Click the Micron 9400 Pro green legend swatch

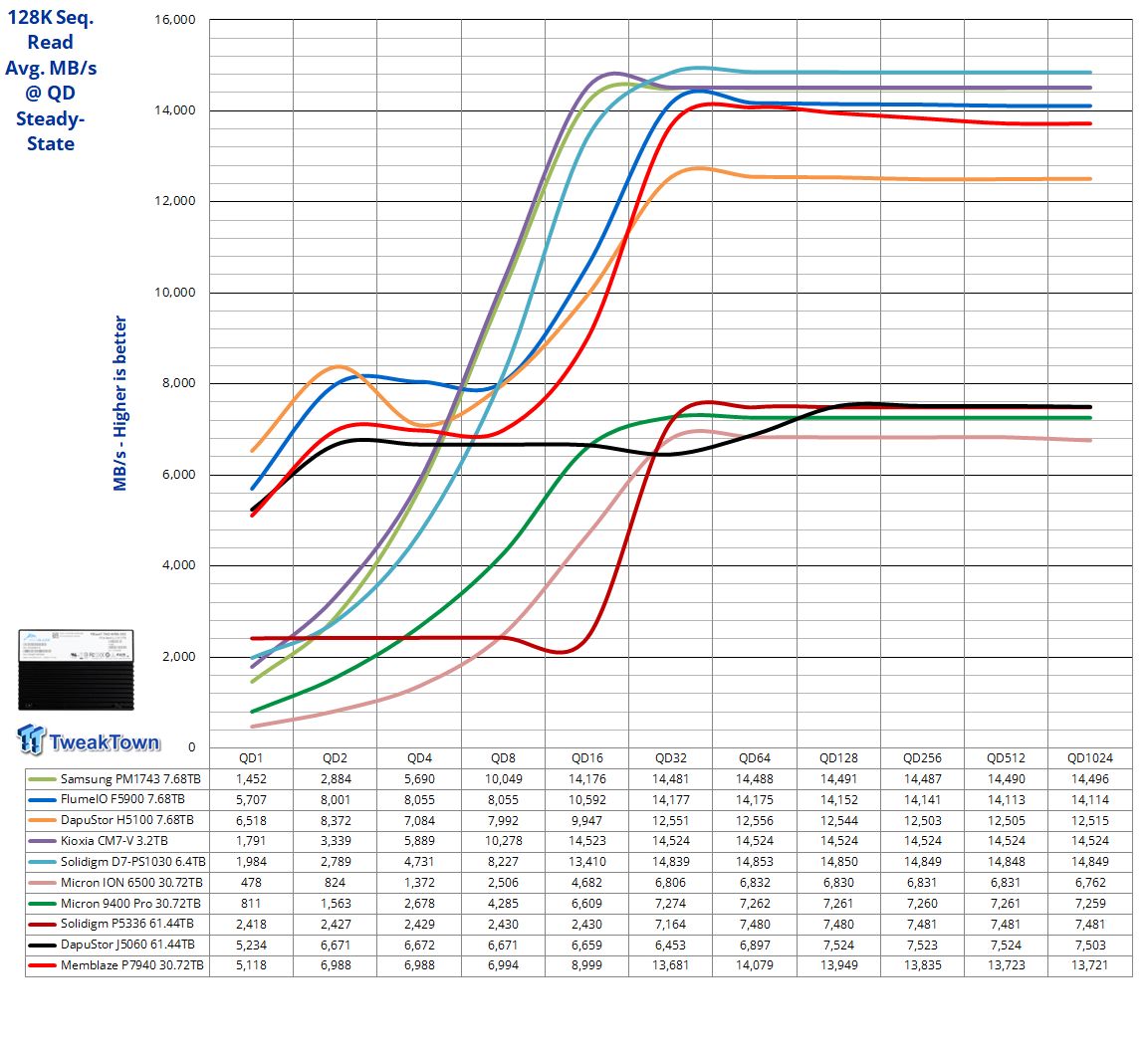point(42,904)
